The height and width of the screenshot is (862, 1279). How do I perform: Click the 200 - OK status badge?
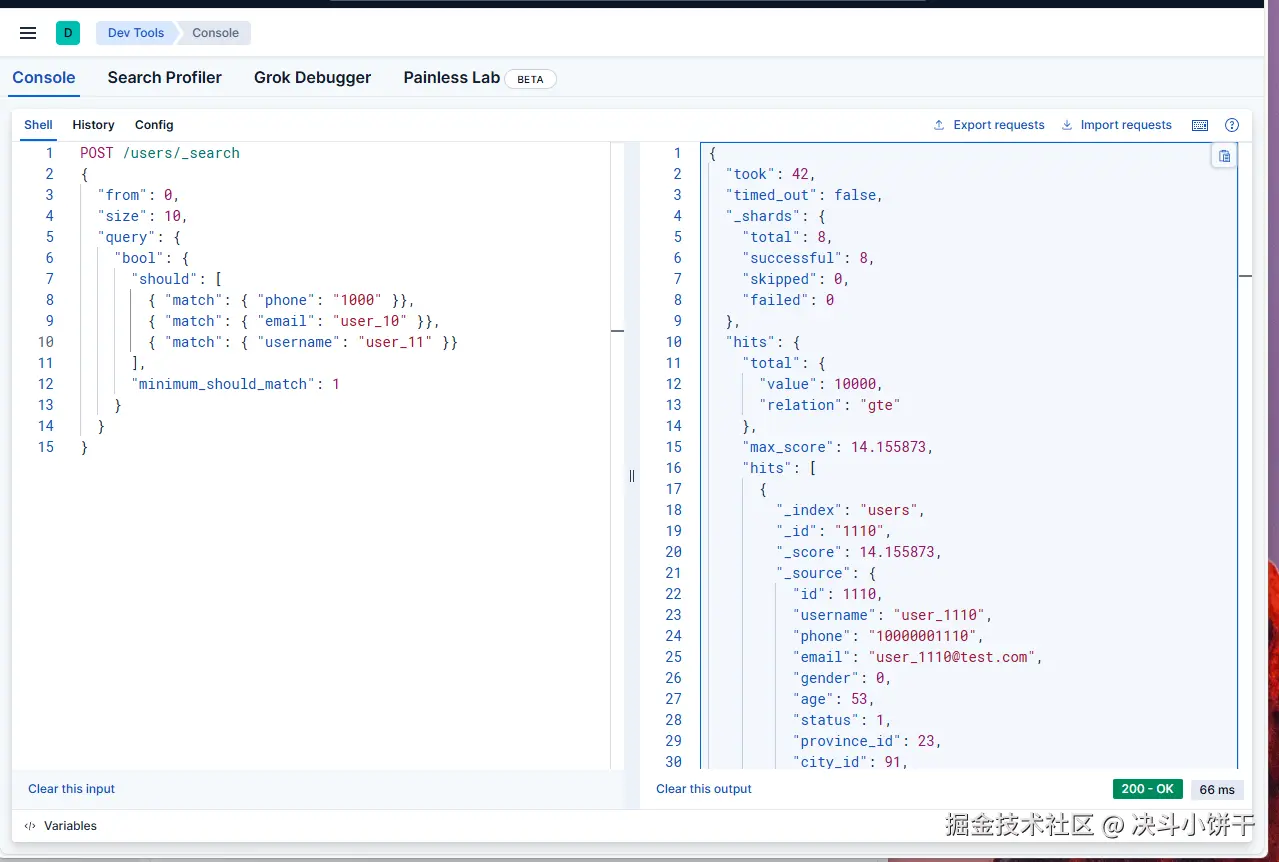tap(1148, 789)
